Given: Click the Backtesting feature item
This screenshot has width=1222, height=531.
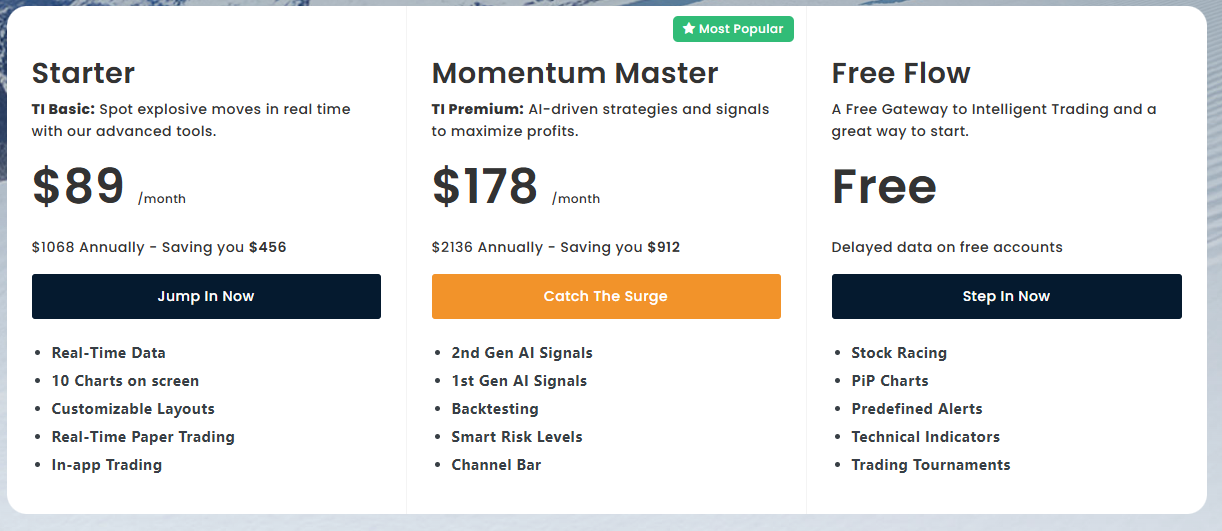Looking at the screenshot, I should click(495, 409).
